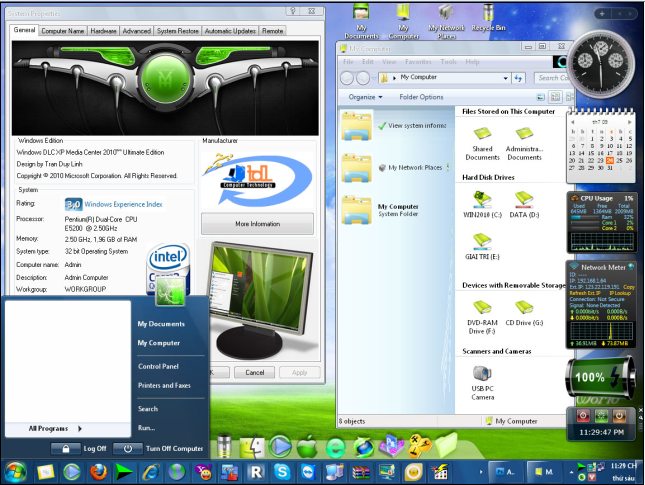
Task: Click Search in the Start menu
Action: click(x=148, y=408)
